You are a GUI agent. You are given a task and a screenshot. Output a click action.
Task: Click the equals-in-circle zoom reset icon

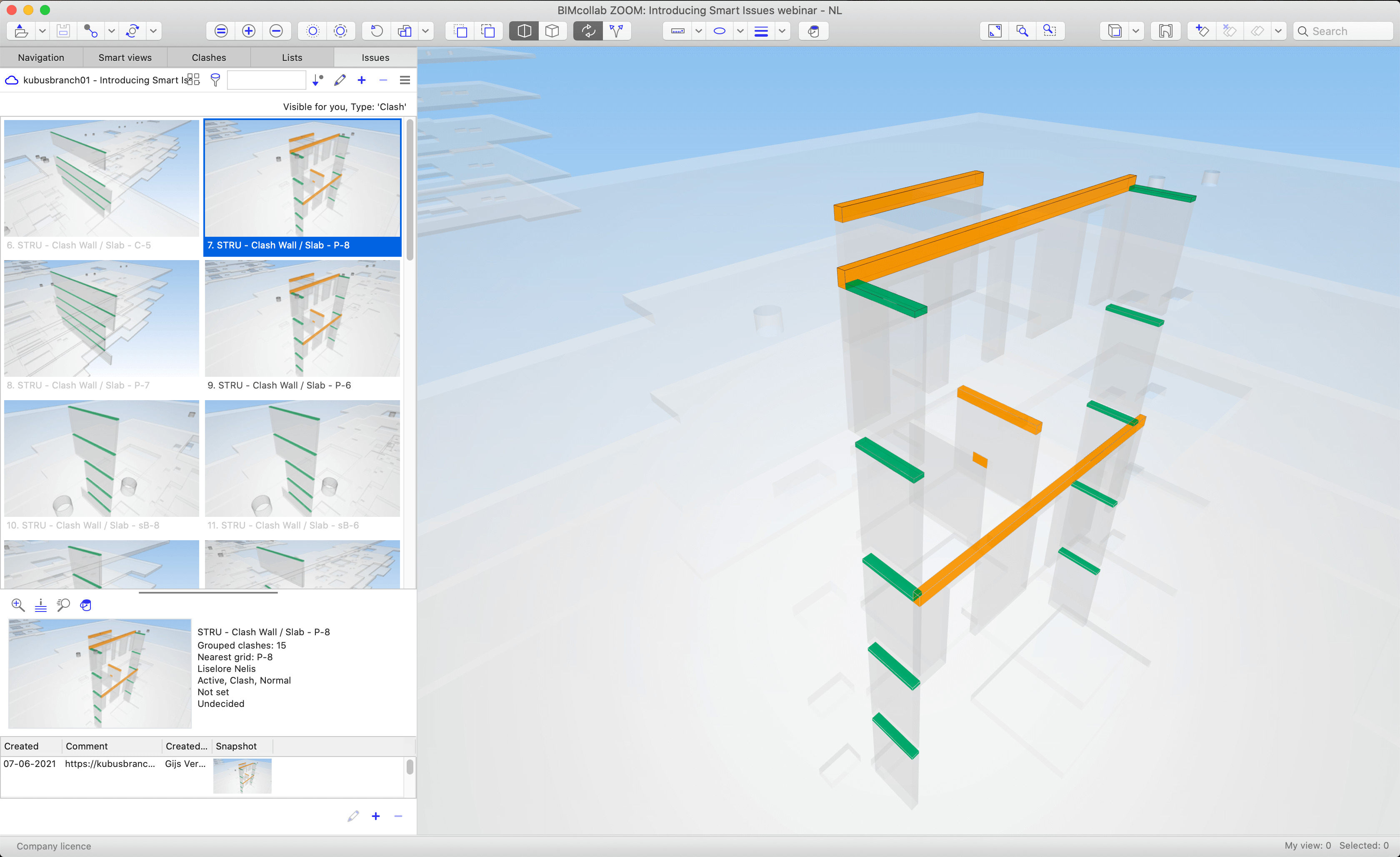(221, 31)
